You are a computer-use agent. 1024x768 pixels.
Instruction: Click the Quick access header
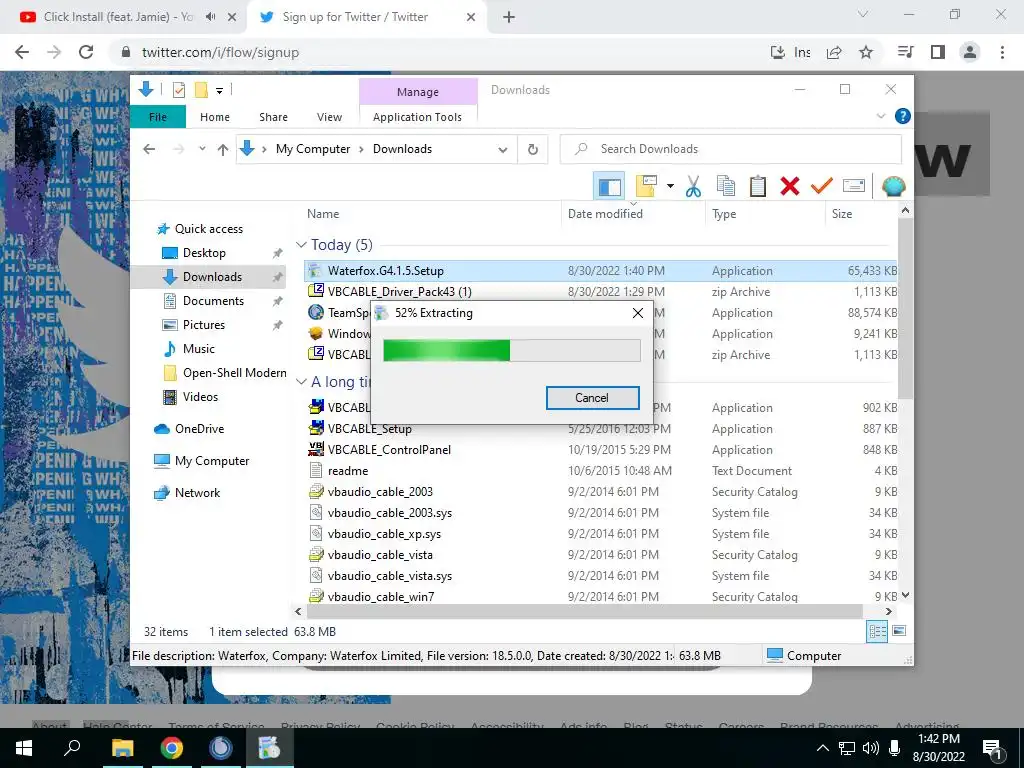(208, 229)
